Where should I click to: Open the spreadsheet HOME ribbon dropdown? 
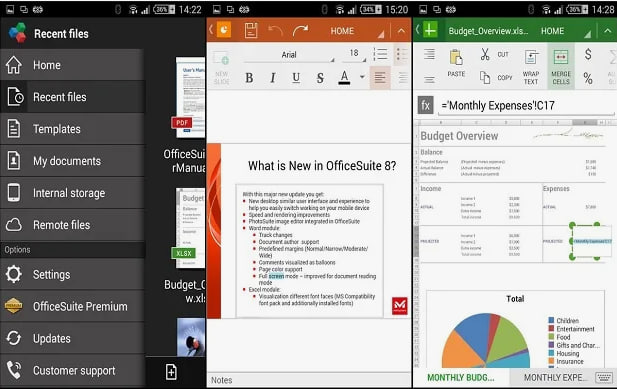pyautogui.click(x=565, y=31)
